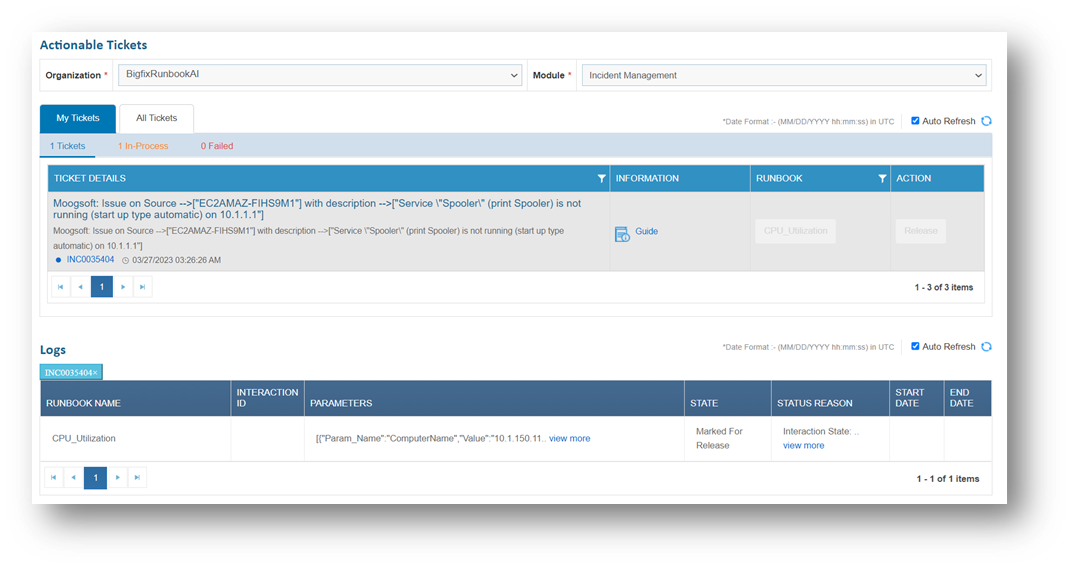This screenshot has width=1072, height=569.
Task: Click the INTERACTION ID column header
Action: coord(267,398)
